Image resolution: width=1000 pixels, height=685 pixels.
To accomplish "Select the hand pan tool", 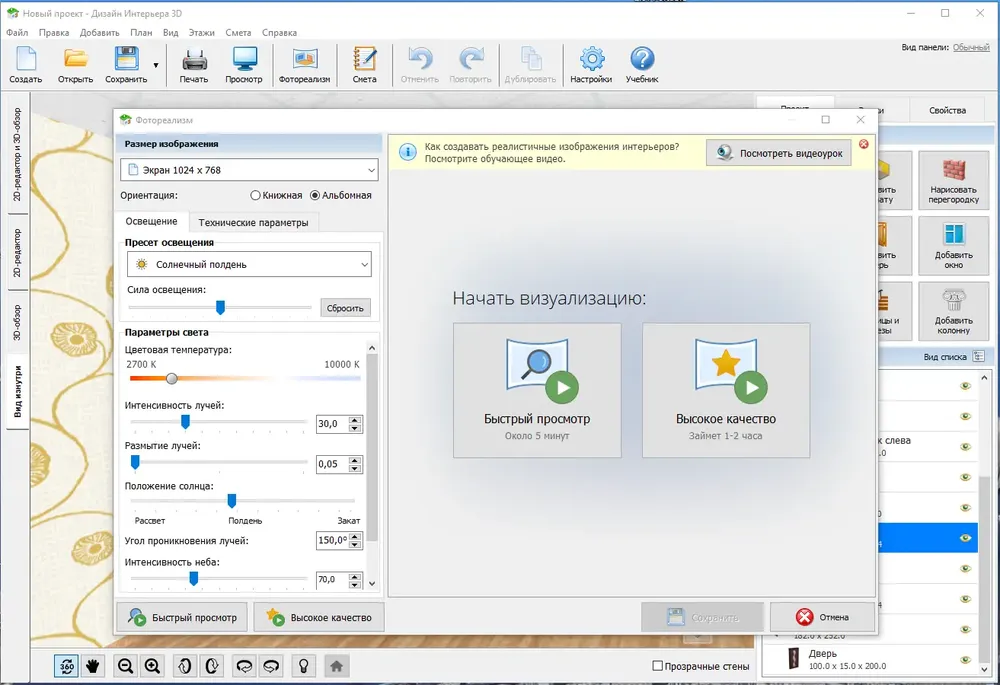I will (x=92, y=666).
